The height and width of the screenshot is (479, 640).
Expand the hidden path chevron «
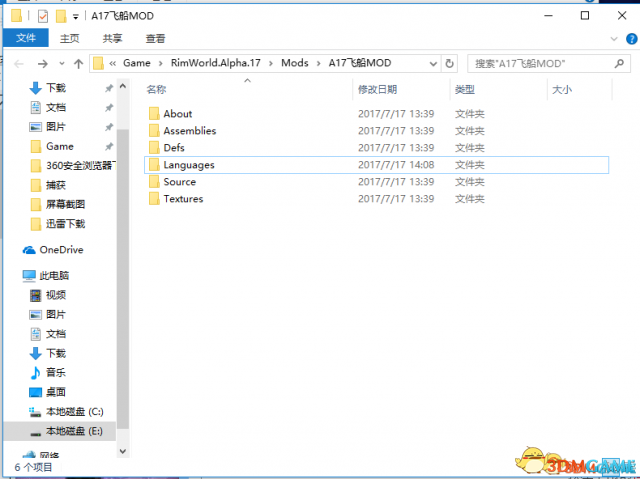pyautogui.click(x=113, y=63)
